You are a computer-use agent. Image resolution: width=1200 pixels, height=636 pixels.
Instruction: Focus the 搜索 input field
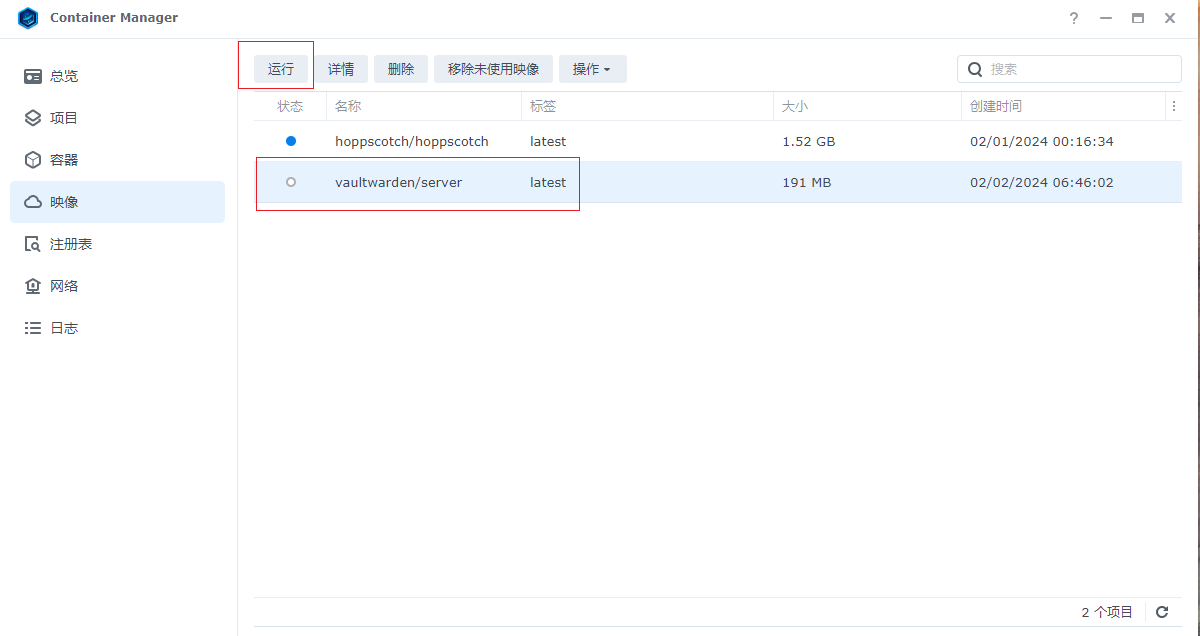tap(1069, 69)
